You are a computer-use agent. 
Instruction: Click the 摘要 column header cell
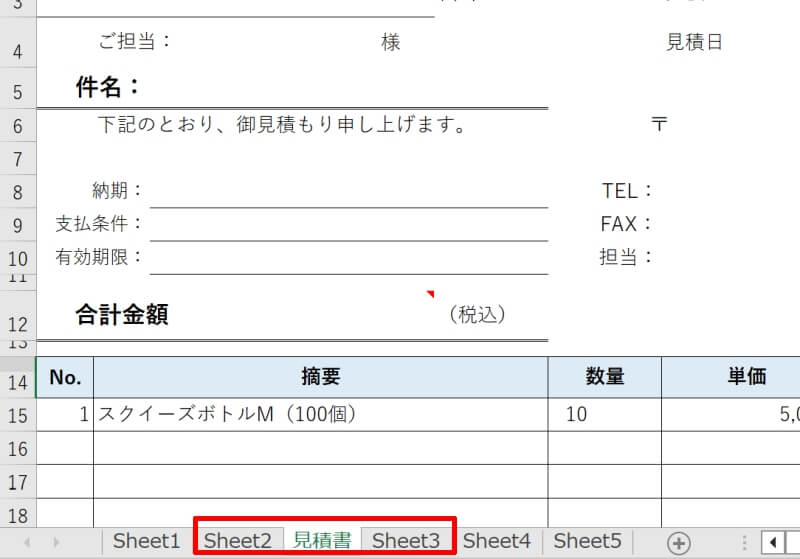click(321, 377)
